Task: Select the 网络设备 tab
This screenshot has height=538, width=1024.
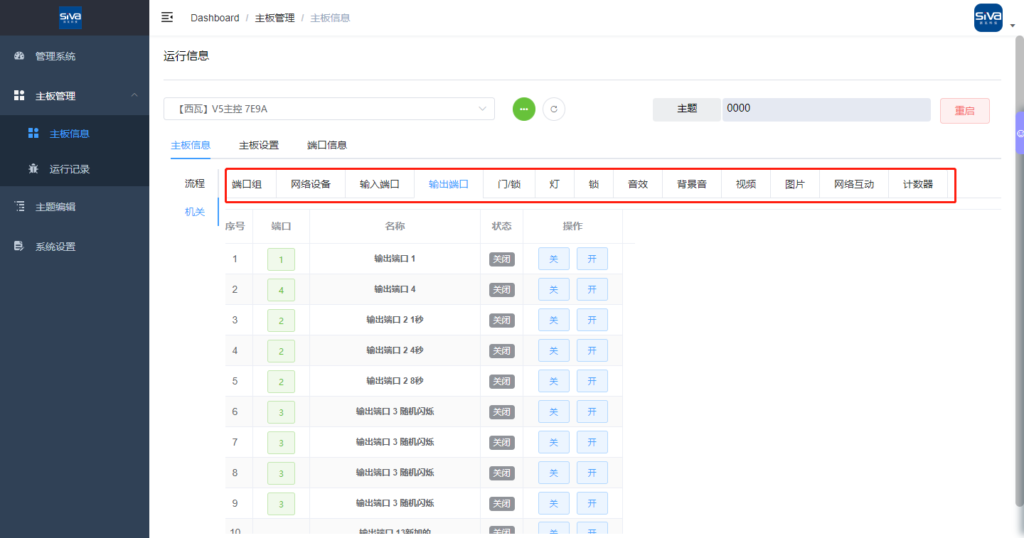Action: click(x=310, y=185)
